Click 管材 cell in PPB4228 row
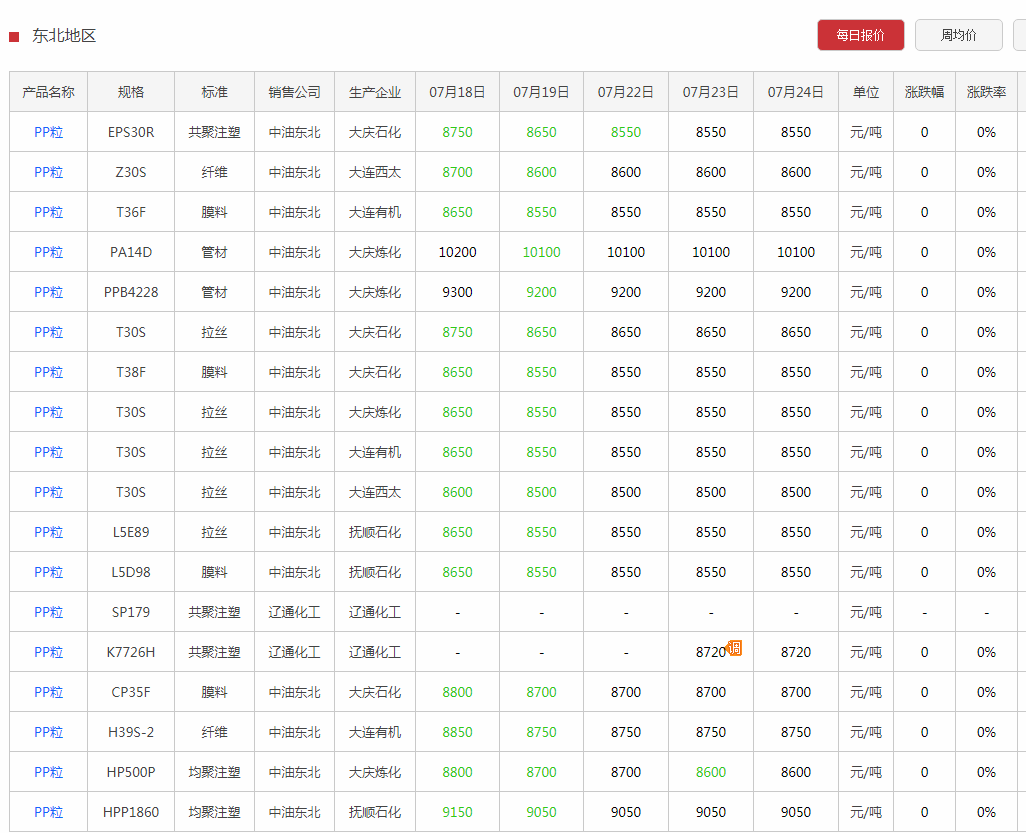 click(215, 292)
